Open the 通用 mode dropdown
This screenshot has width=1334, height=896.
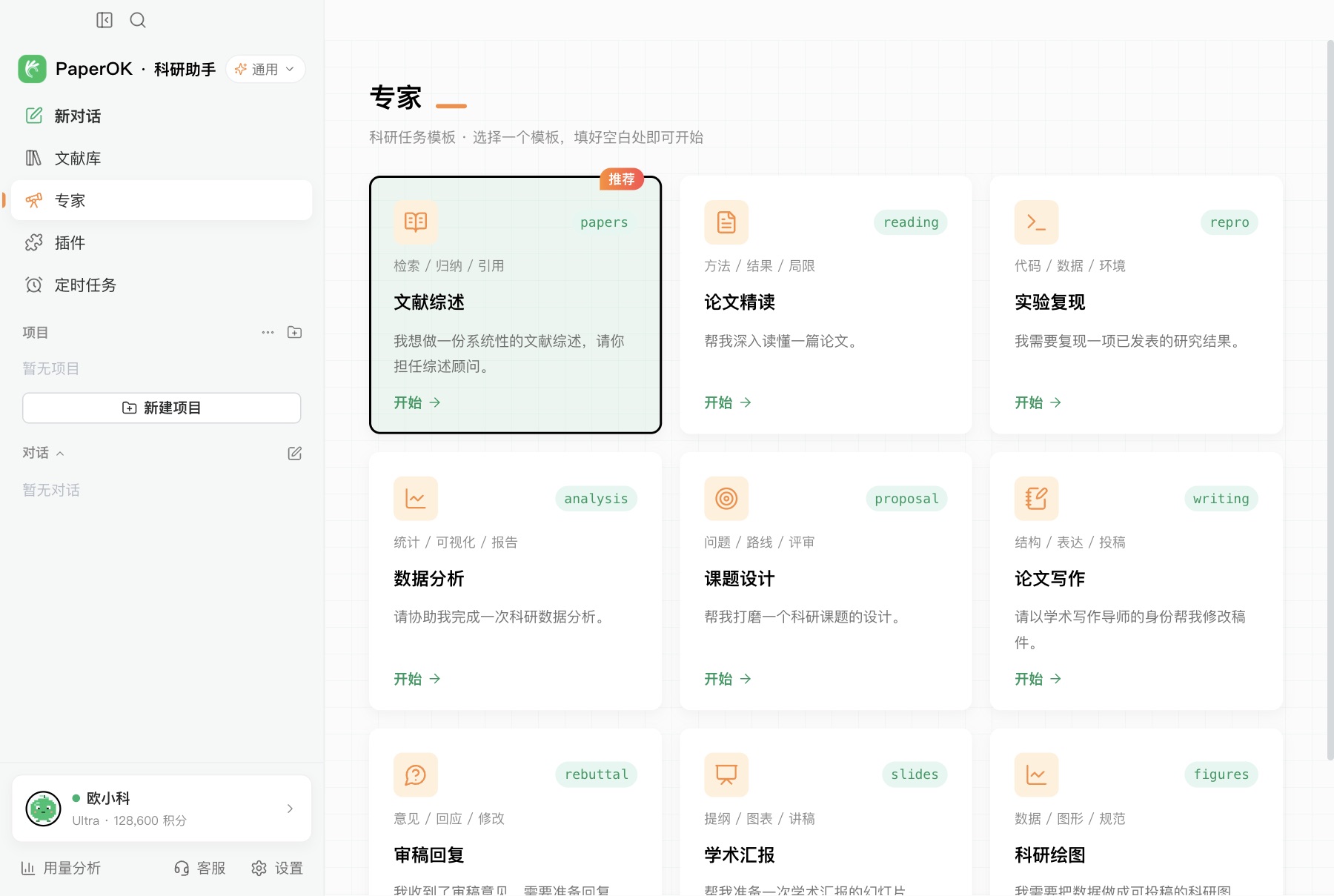(265, 69)
